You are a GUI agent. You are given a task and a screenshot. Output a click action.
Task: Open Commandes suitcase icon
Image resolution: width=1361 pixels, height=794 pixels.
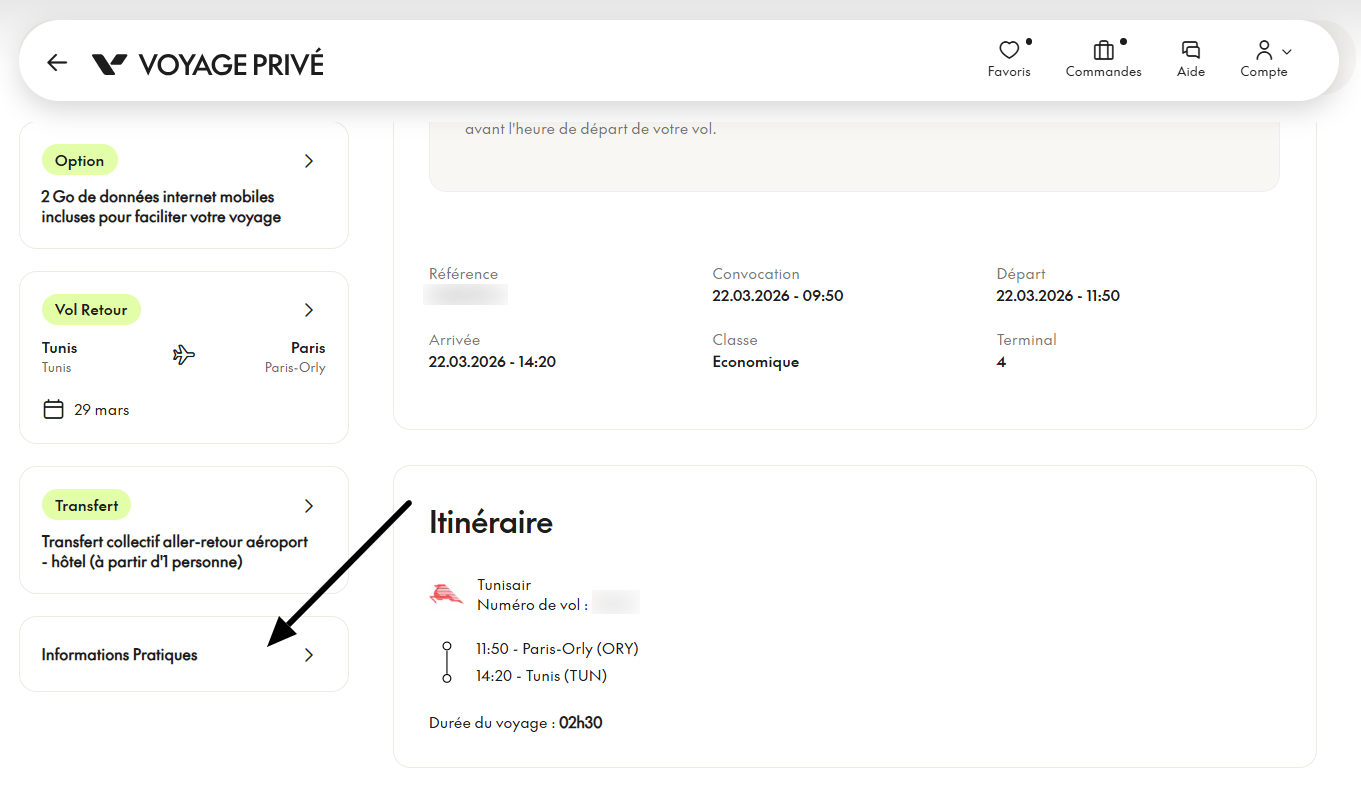1104,50
